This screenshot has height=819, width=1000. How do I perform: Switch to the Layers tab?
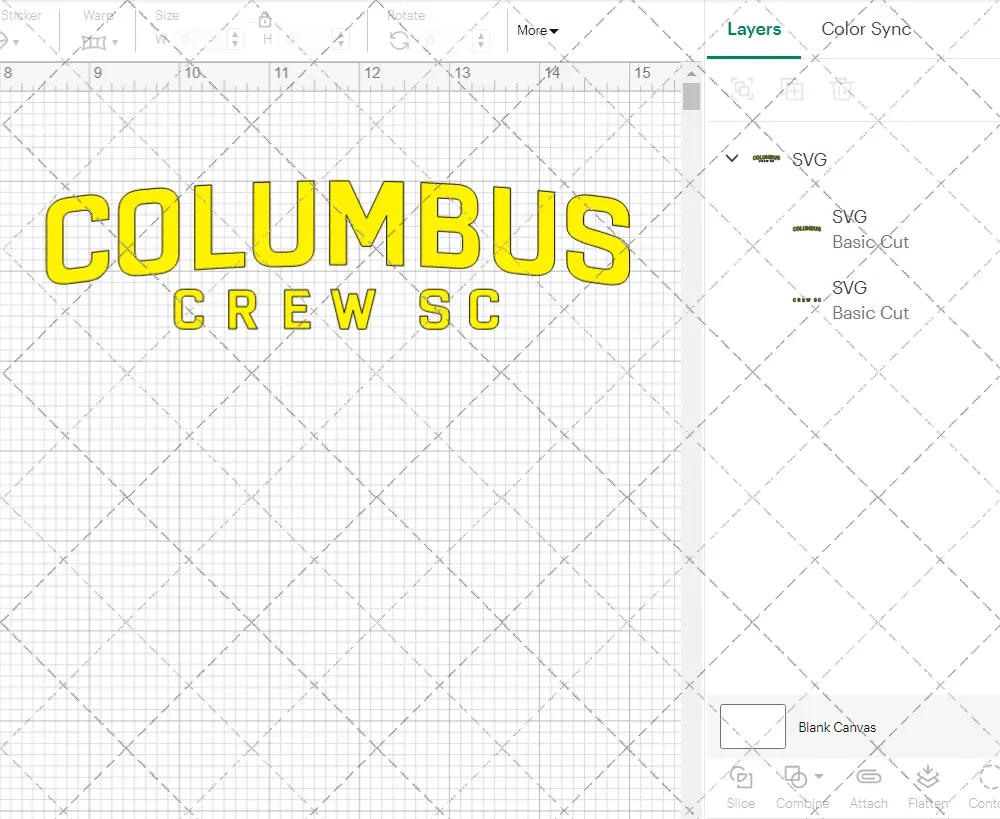(x=754, y=29)
